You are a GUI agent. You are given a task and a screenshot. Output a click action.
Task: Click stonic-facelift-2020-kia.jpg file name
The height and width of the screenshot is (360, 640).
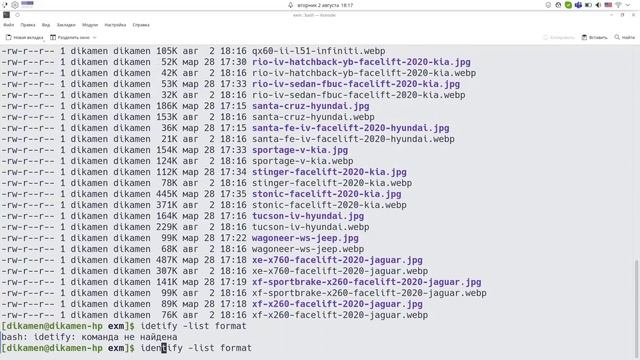click(x=327, y=194)
